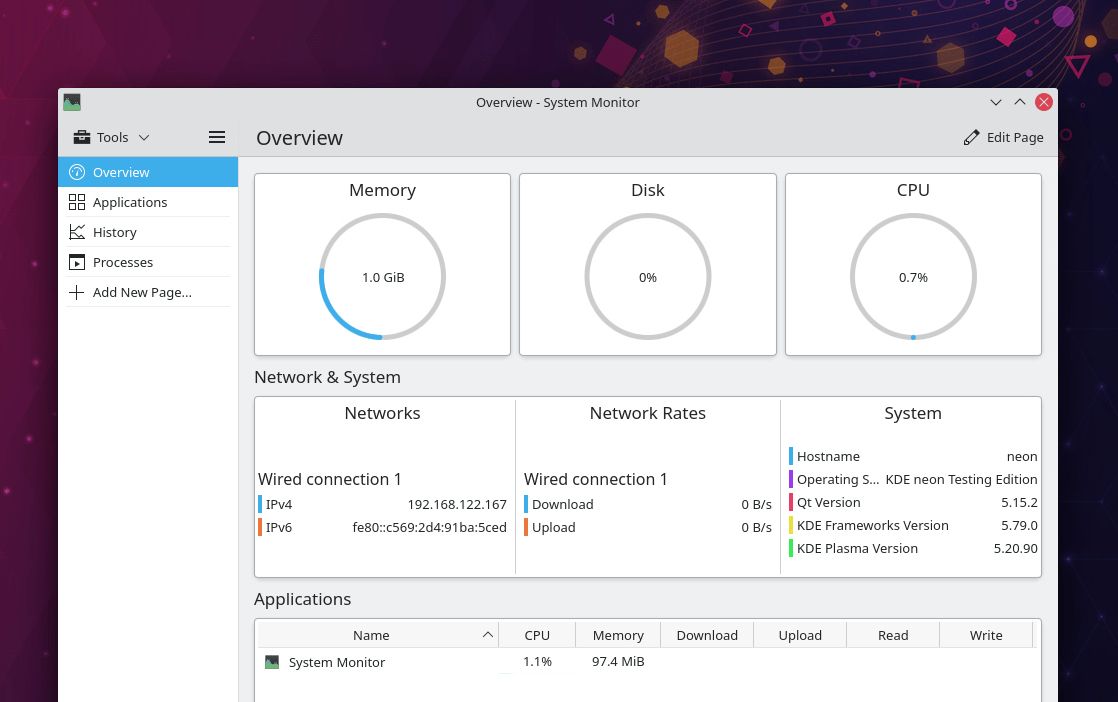
Task: Click the System Monitor app icon in titlebar
Action: [x=72, y=103]
